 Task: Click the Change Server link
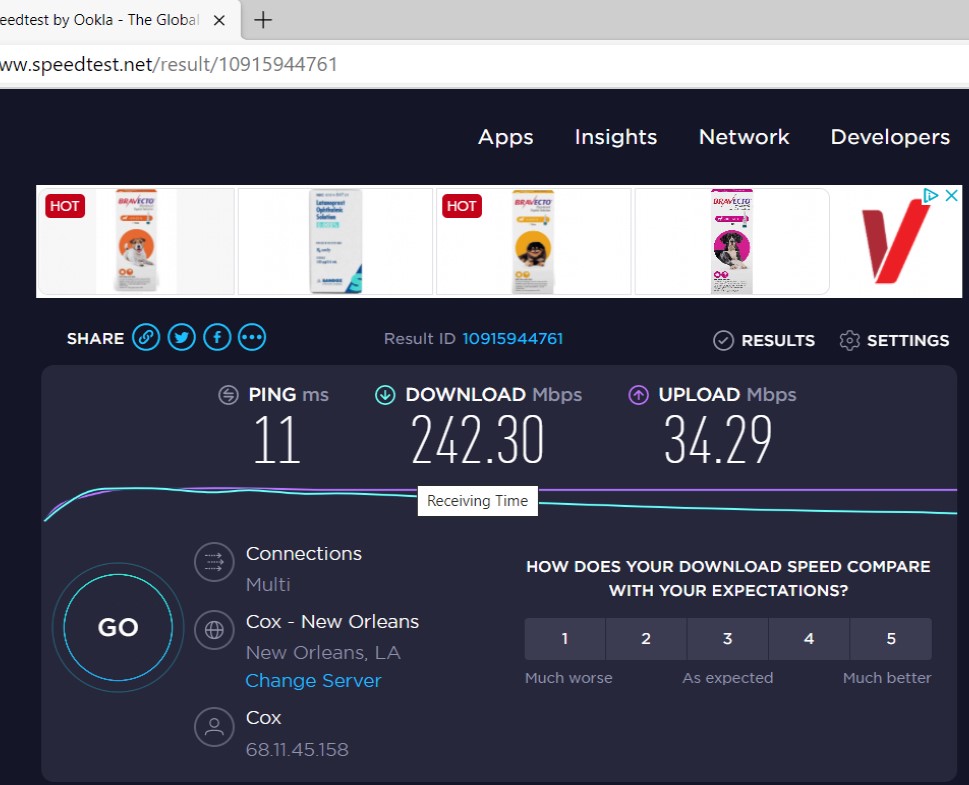tap(313, 681)
